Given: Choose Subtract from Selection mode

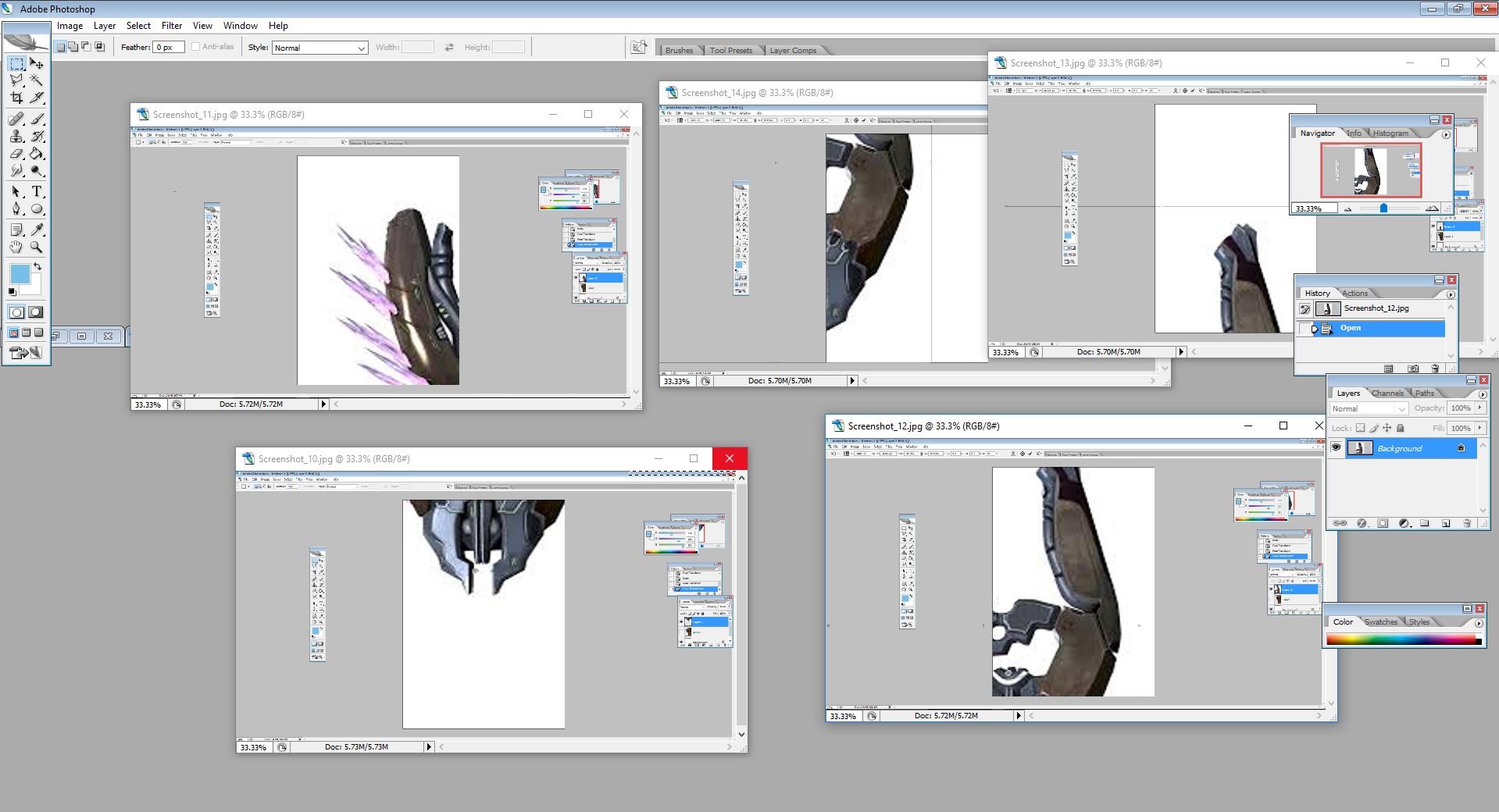Looking at the screenshot, I should click(x=86, y=47).
